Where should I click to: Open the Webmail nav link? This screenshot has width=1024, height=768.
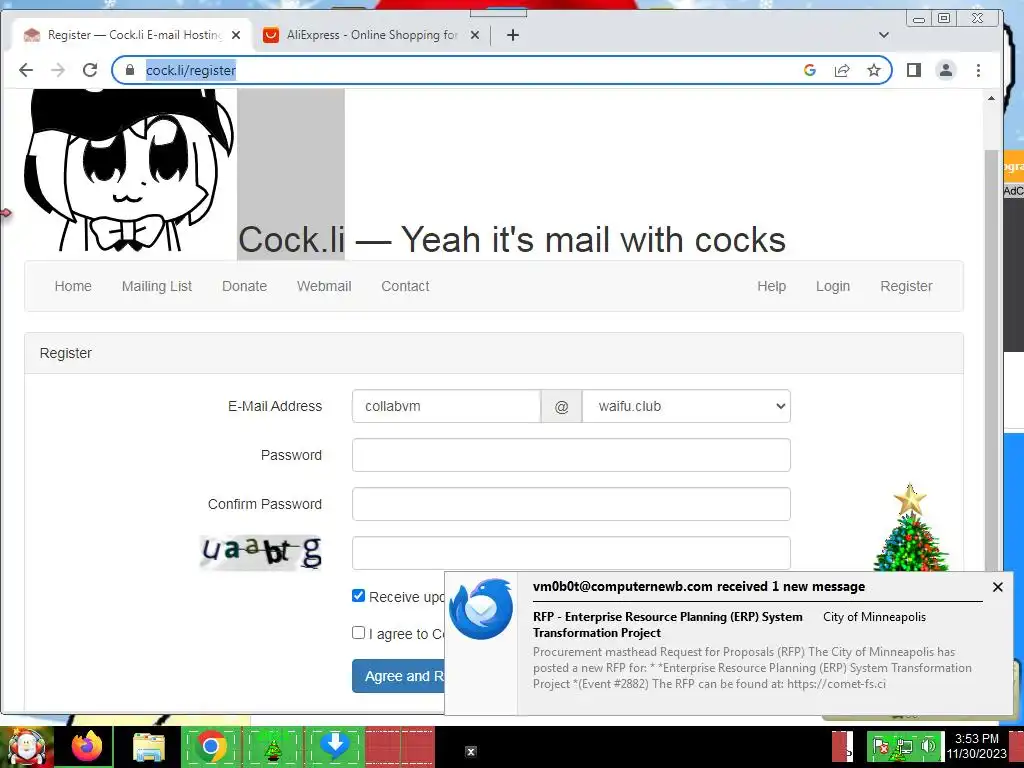click(x=324, y=286)
